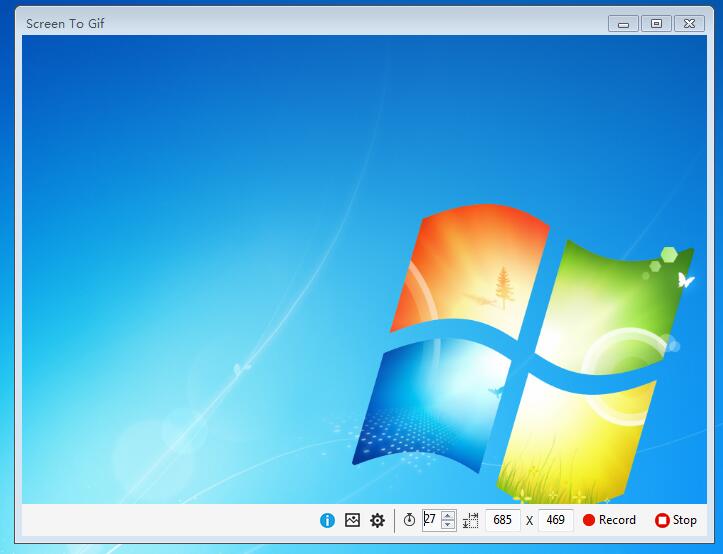
Task: Open the blue info icon
Action: (x=327, y=520)
